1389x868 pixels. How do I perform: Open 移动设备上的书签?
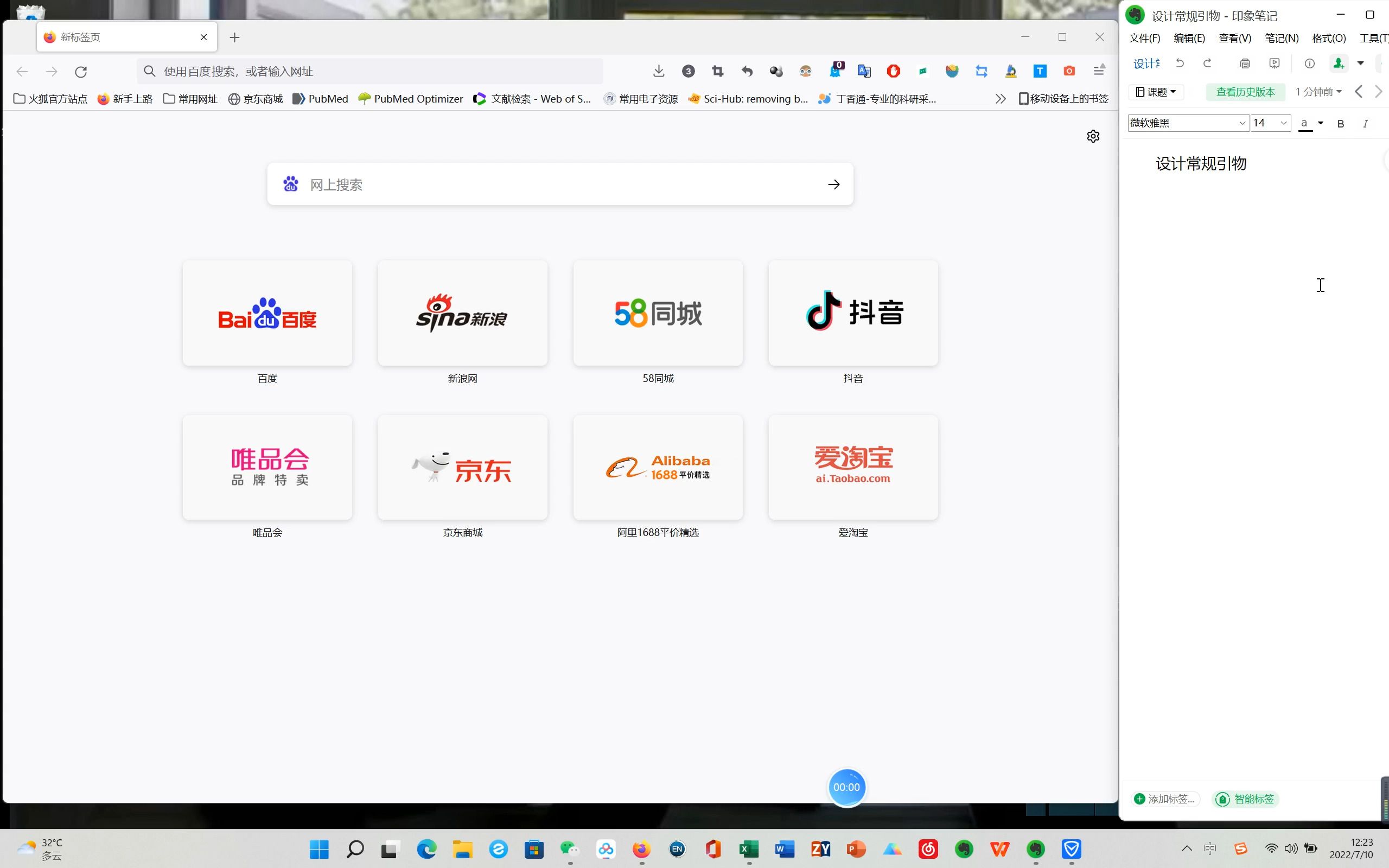click(x=1063, y=99)
